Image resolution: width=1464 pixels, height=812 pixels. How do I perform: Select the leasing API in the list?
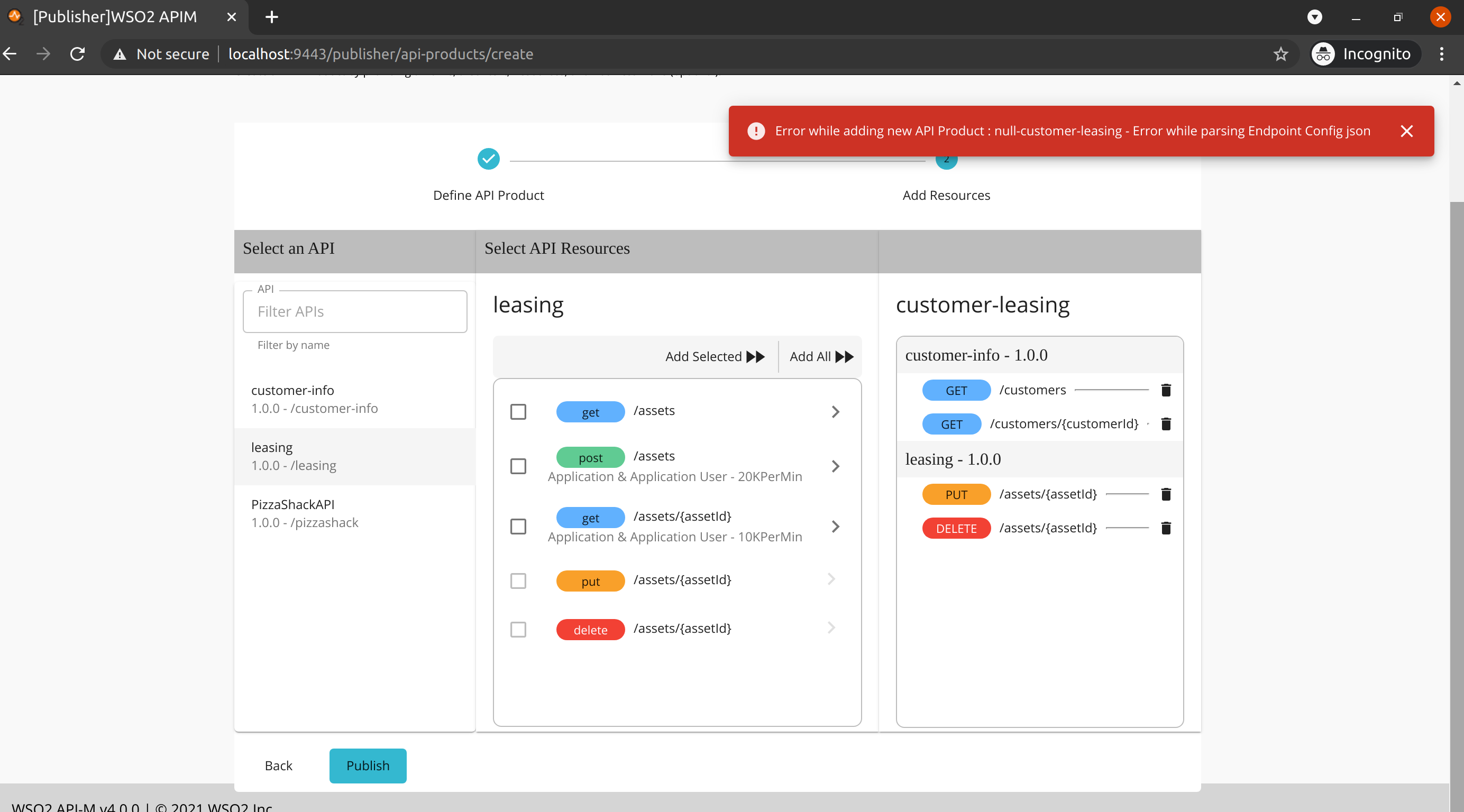click(x=355, y=456)
